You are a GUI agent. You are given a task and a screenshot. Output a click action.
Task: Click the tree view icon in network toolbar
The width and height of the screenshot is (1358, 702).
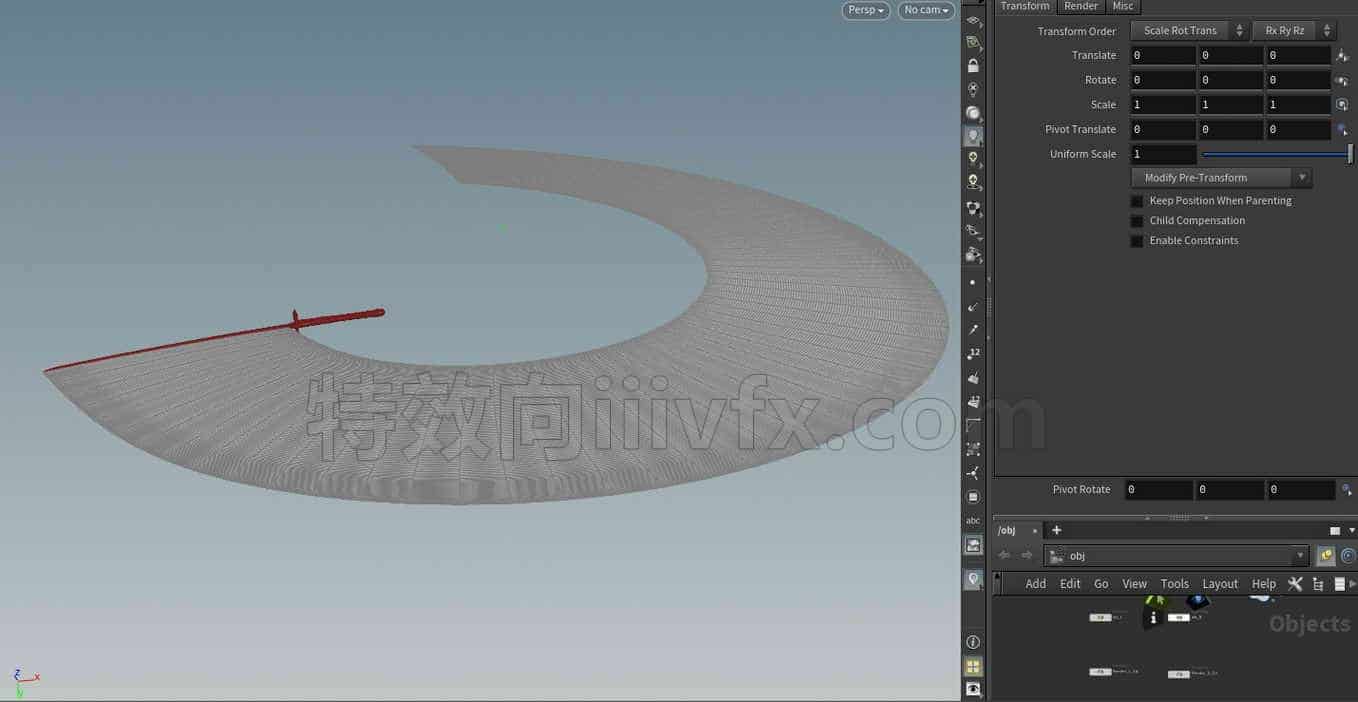[1318, 584]
